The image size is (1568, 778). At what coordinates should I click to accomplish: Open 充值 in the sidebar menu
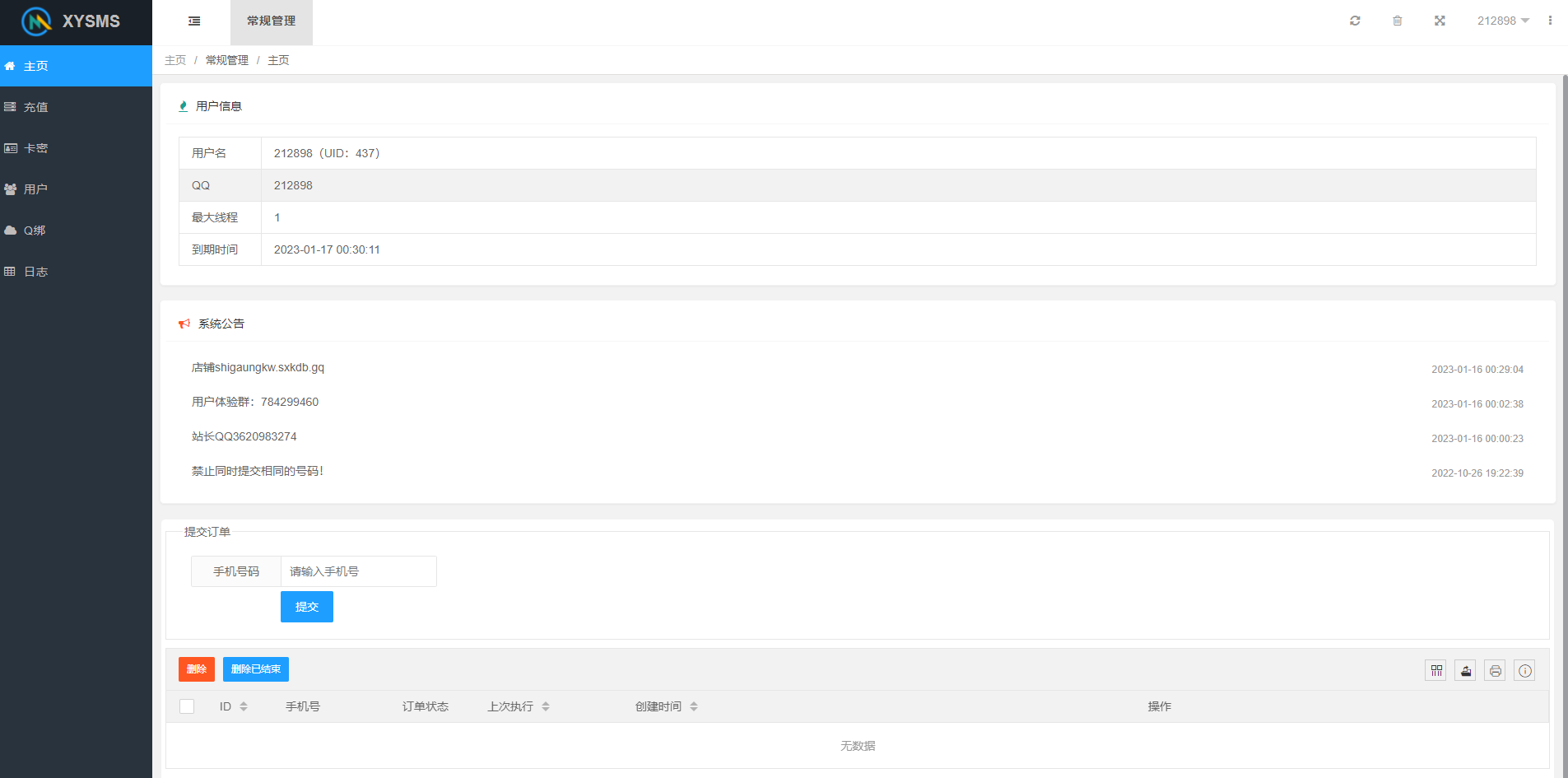[36, 107]
